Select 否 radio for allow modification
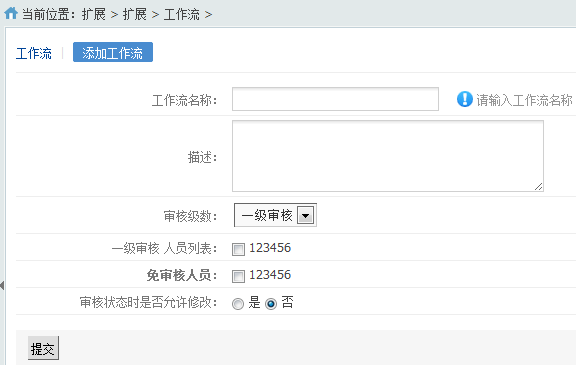 click(x=271, y=304)
